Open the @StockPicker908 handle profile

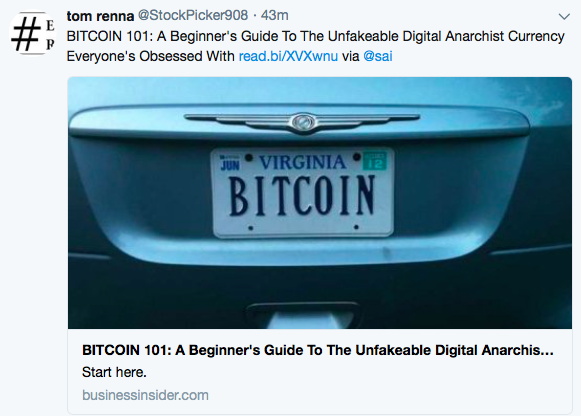point(193,16)
